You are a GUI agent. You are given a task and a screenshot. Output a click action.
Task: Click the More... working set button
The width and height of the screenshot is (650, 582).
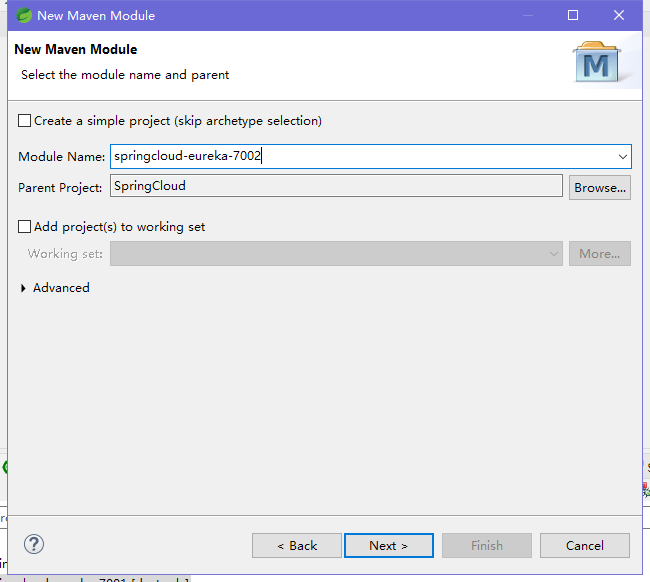click(x=600, y=254)
